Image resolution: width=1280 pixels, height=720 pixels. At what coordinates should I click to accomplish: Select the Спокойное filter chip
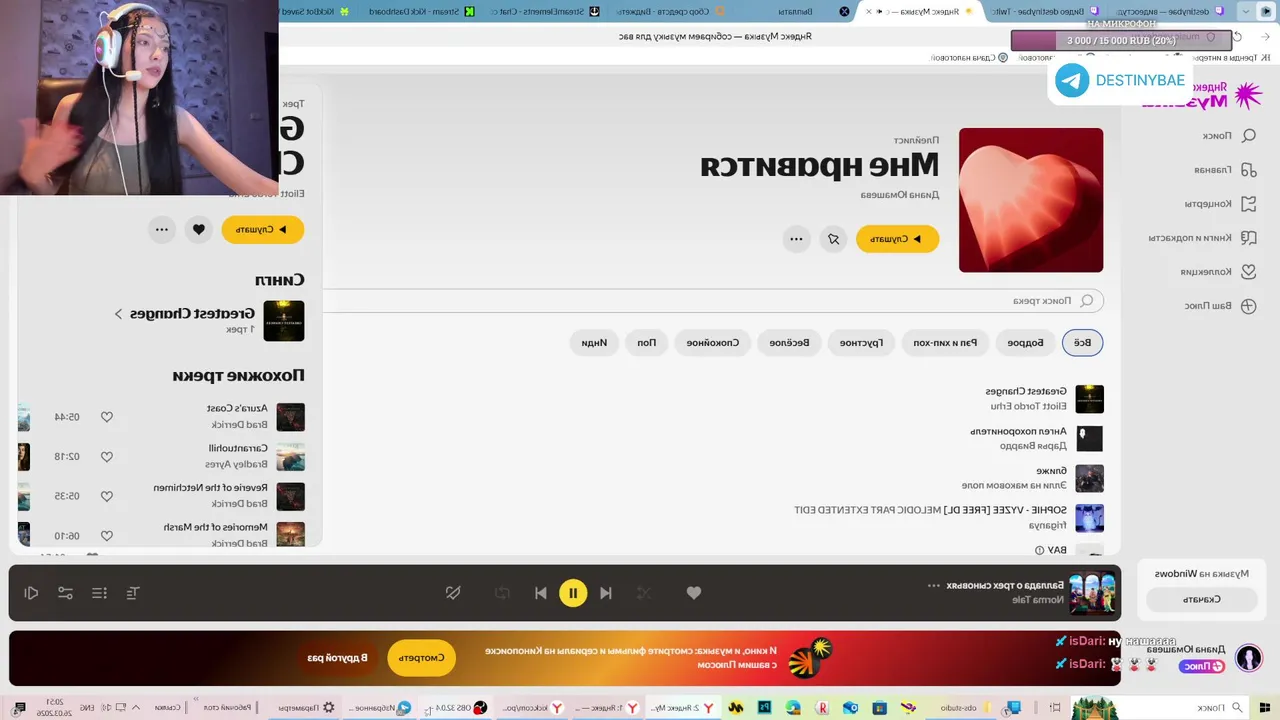pos(712,342)
